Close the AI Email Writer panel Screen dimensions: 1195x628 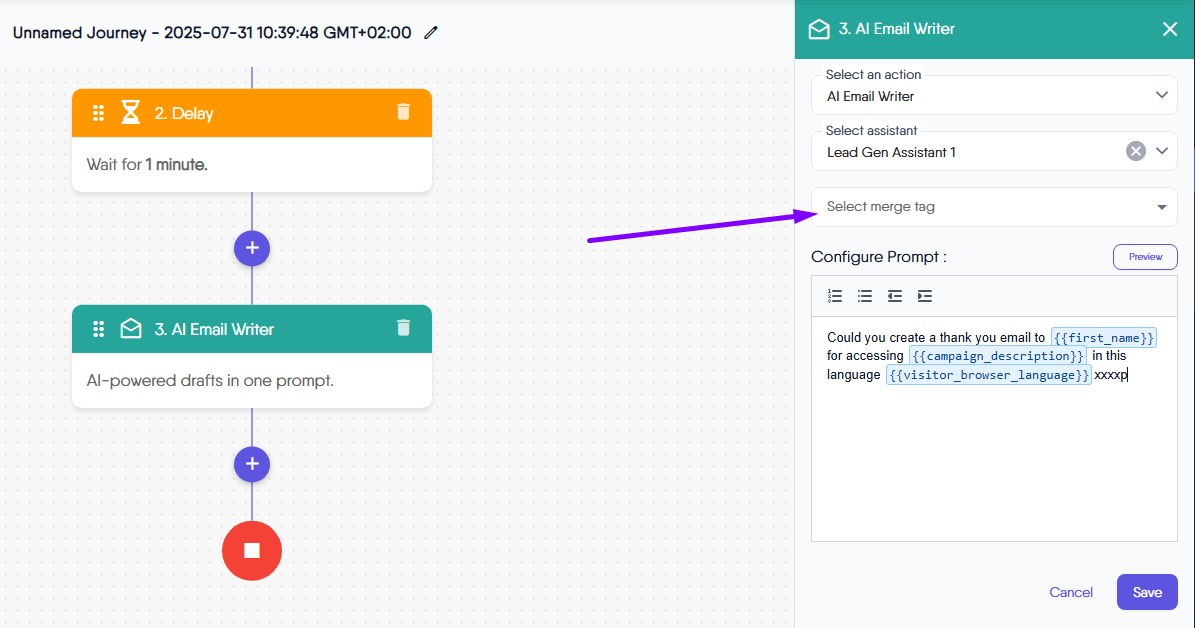tap(1170, 29)
